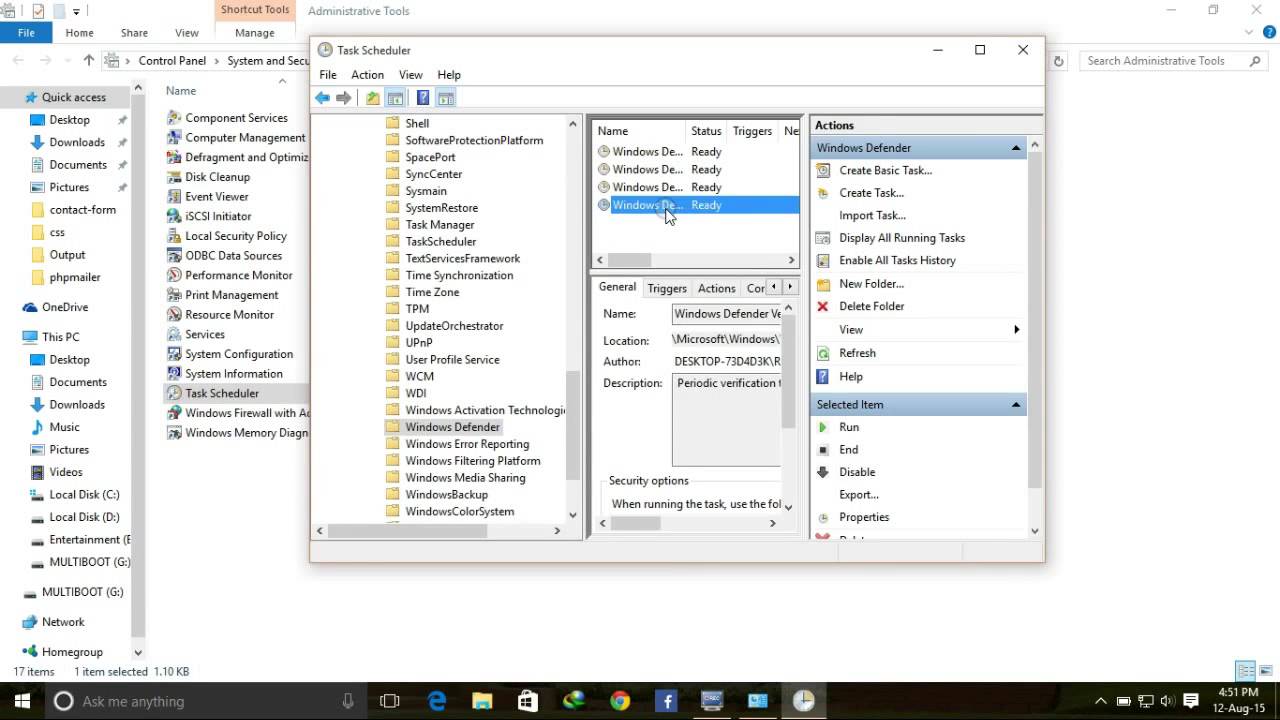Click the Back arrow in Task Scheduler toolbar
This screenshot has width=1280, height=720.
(322, 98)
